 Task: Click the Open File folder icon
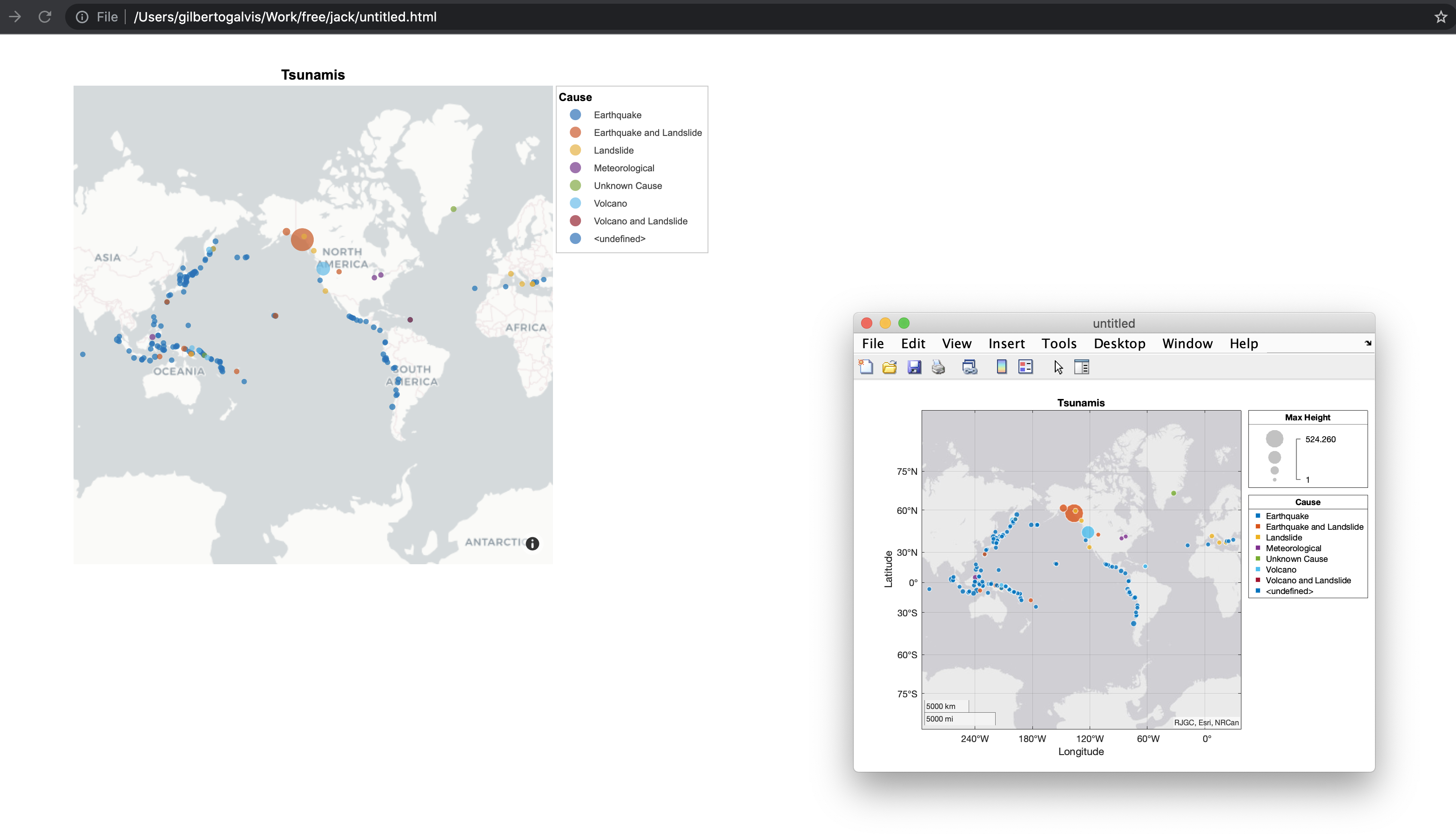click(x=889, y=367)
